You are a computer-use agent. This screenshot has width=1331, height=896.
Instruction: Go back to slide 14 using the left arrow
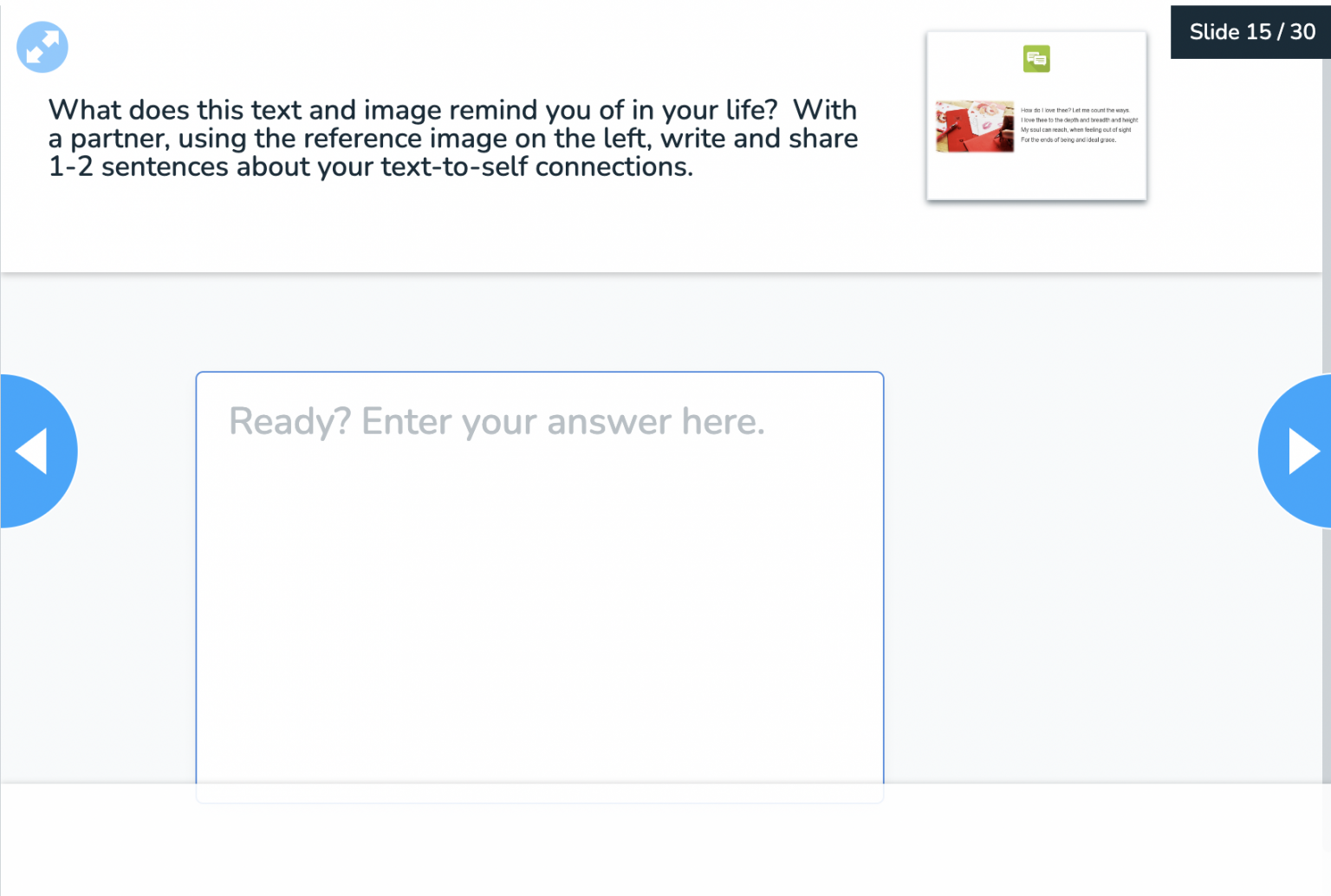(x=30, y=451)
